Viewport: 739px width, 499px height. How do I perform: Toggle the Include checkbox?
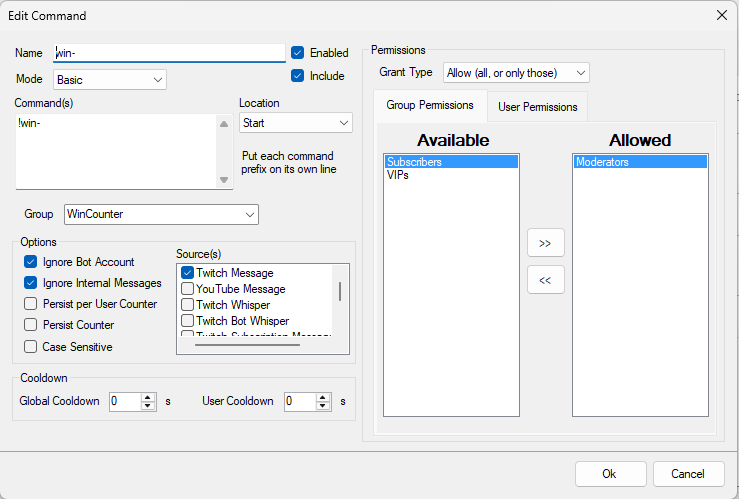[x=297, y=75]
